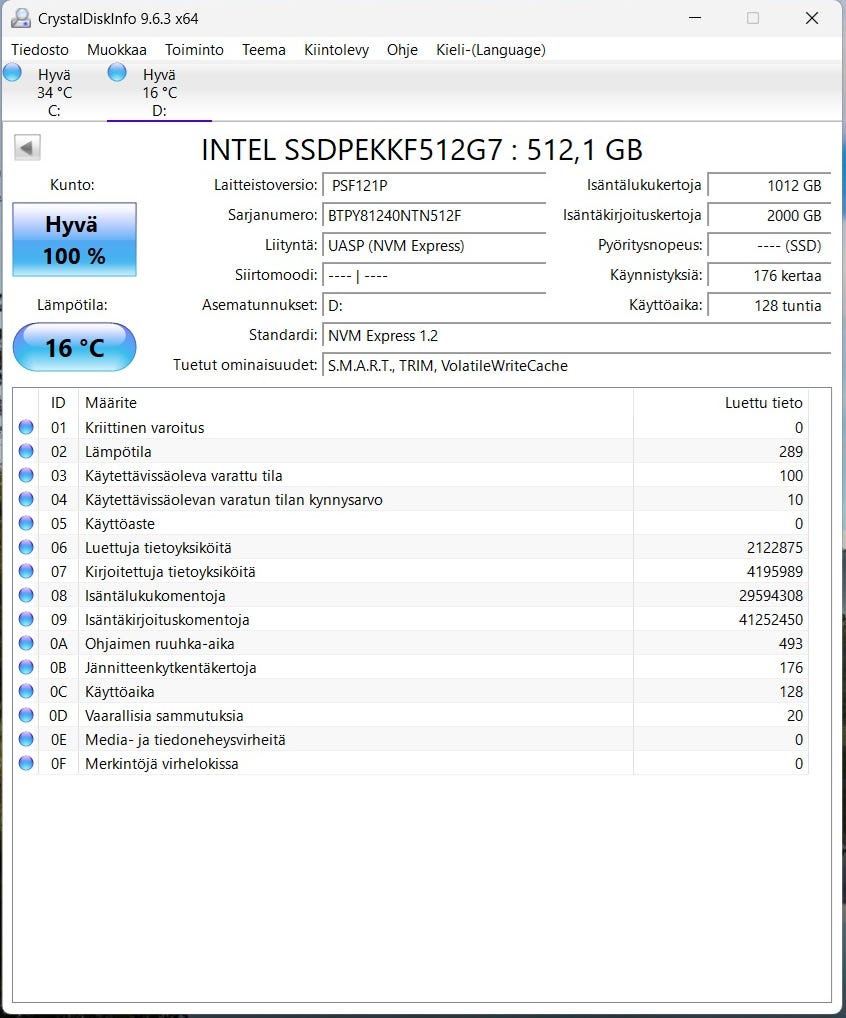Select the C: drive tab at 34 °C
This screenshot has height=1018, width=846.
[x=53, y=92]
